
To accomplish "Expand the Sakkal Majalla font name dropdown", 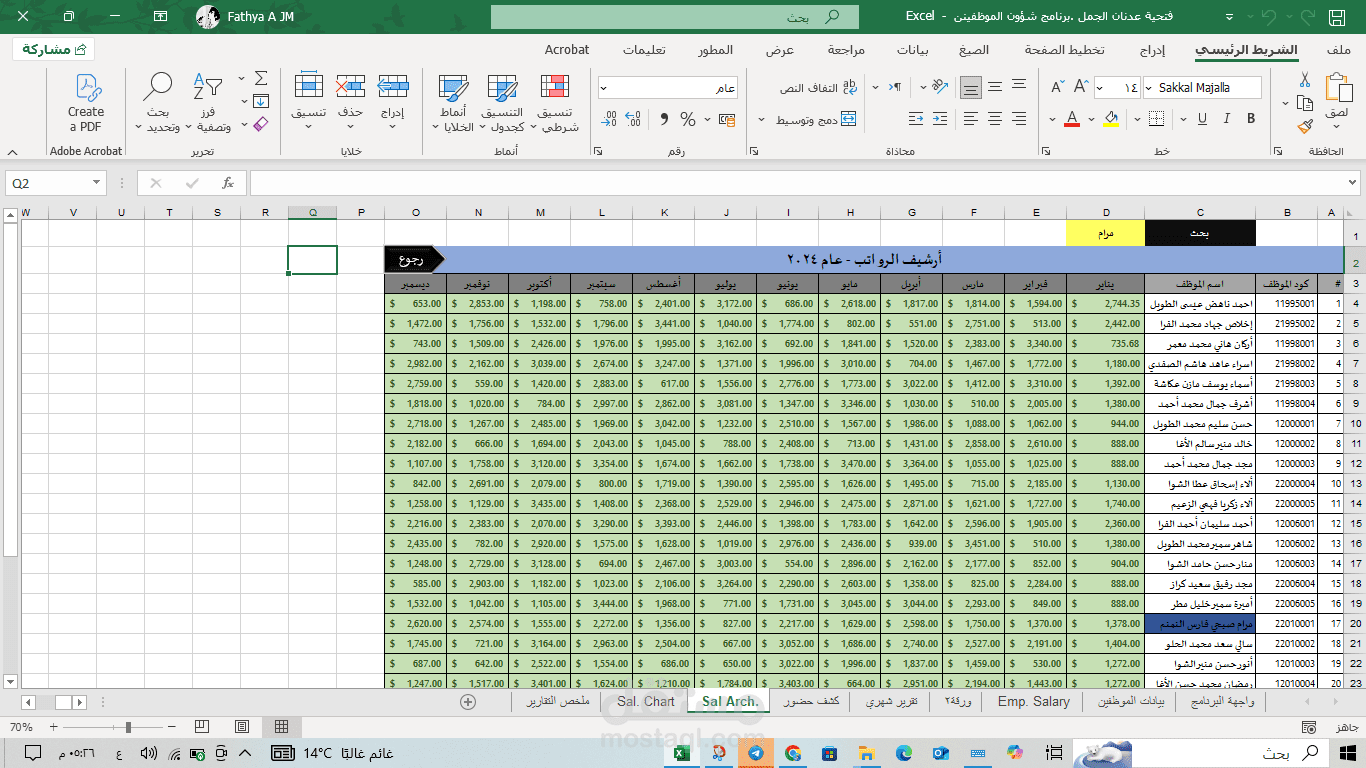I will tap(1148, 88).
